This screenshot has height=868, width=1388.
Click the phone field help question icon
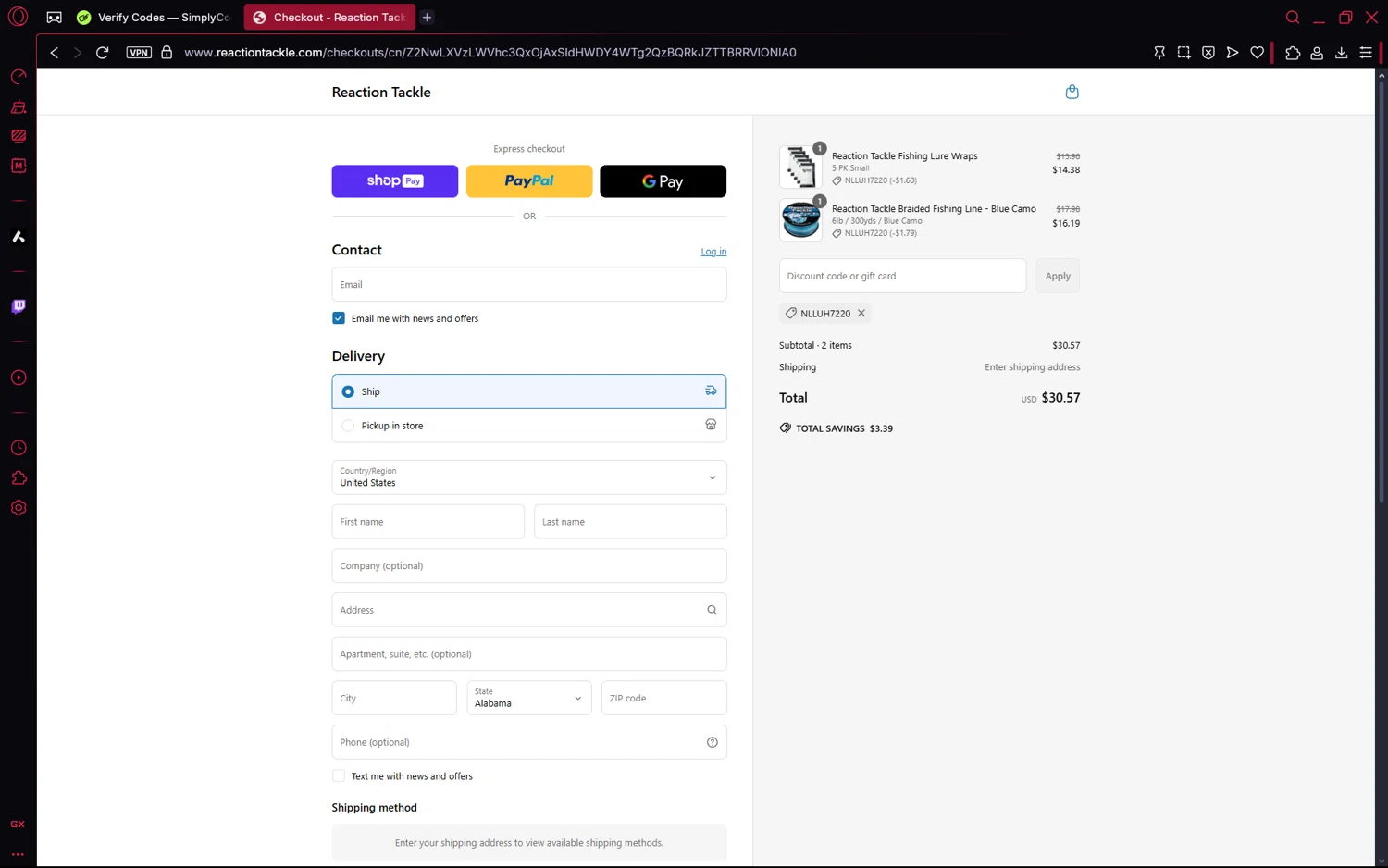[x=712, y=742]
